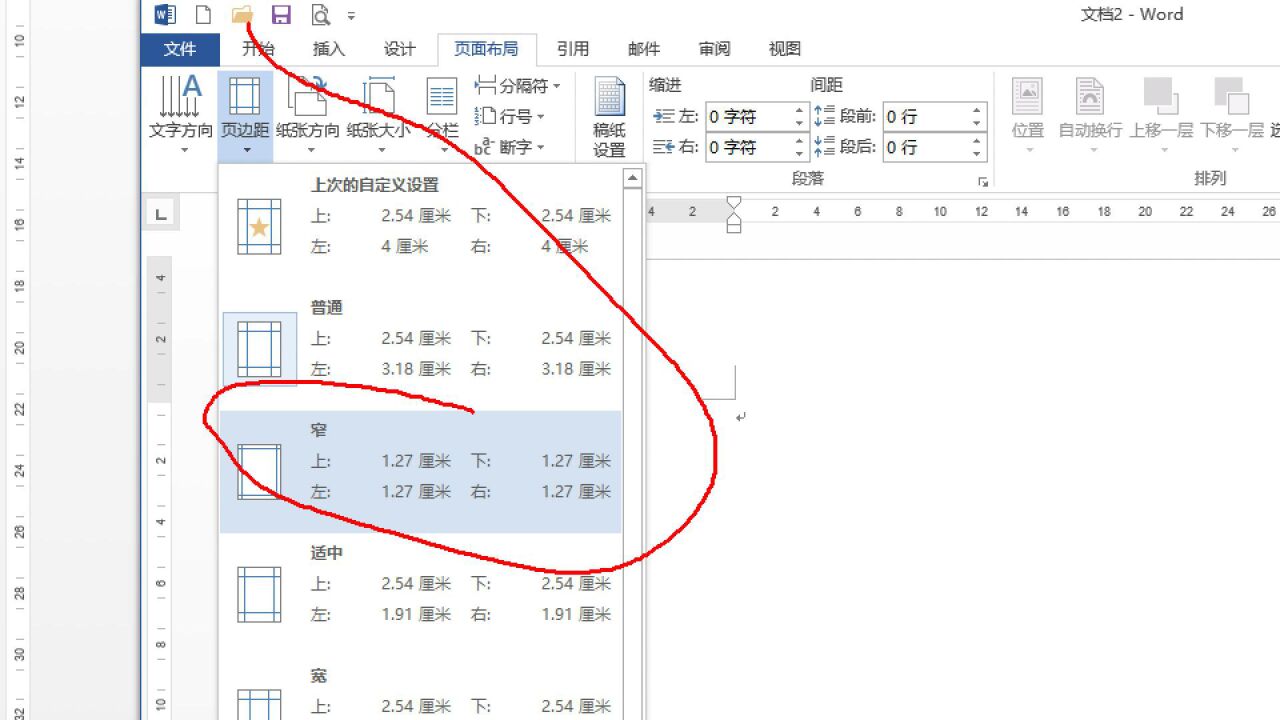Click the 下移一层 send backward button
1280x720 pixels.
[x=1232, y=115]
